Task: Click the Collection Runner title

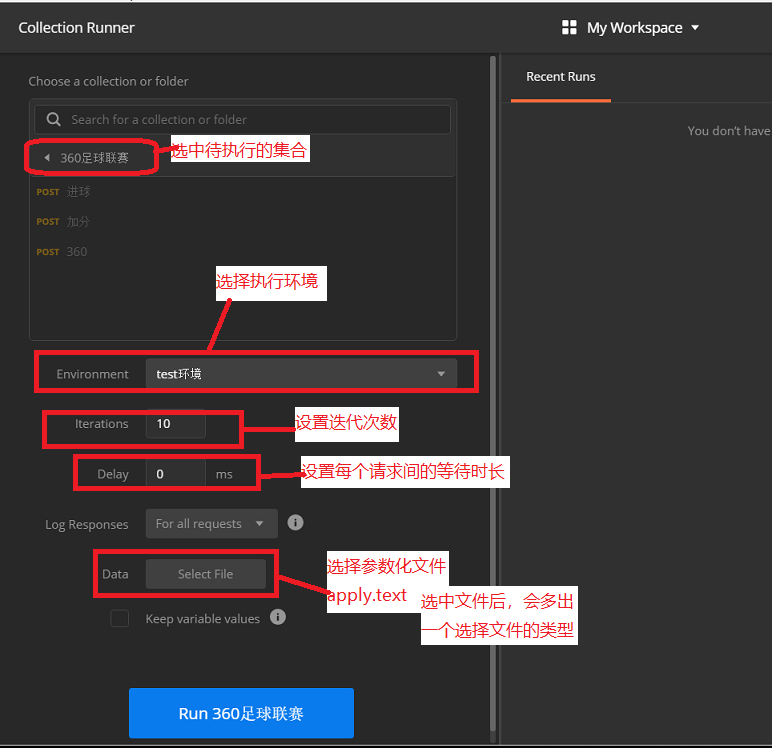Action: (x=76, y=28)
